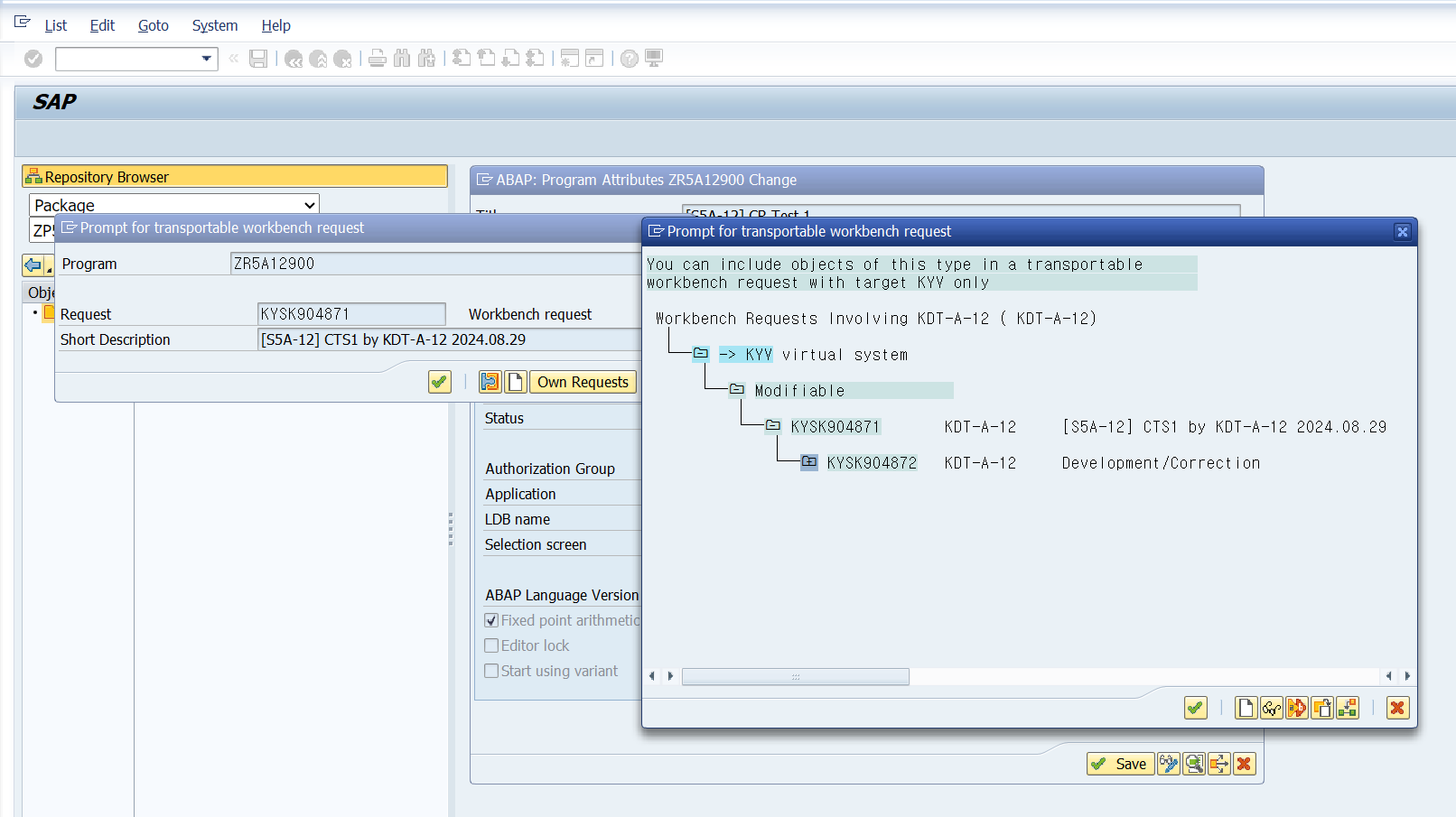The image size is (1456, 817).
Task: Click orange arrows icon in Program Attributes dialog
Action: tap(1219, 764)
